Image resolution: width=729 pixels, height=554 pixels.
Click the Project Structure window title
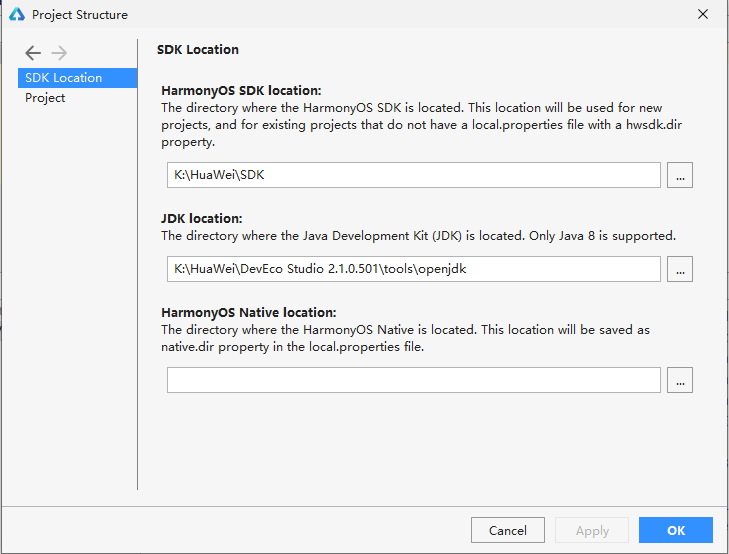click(80, 15)
